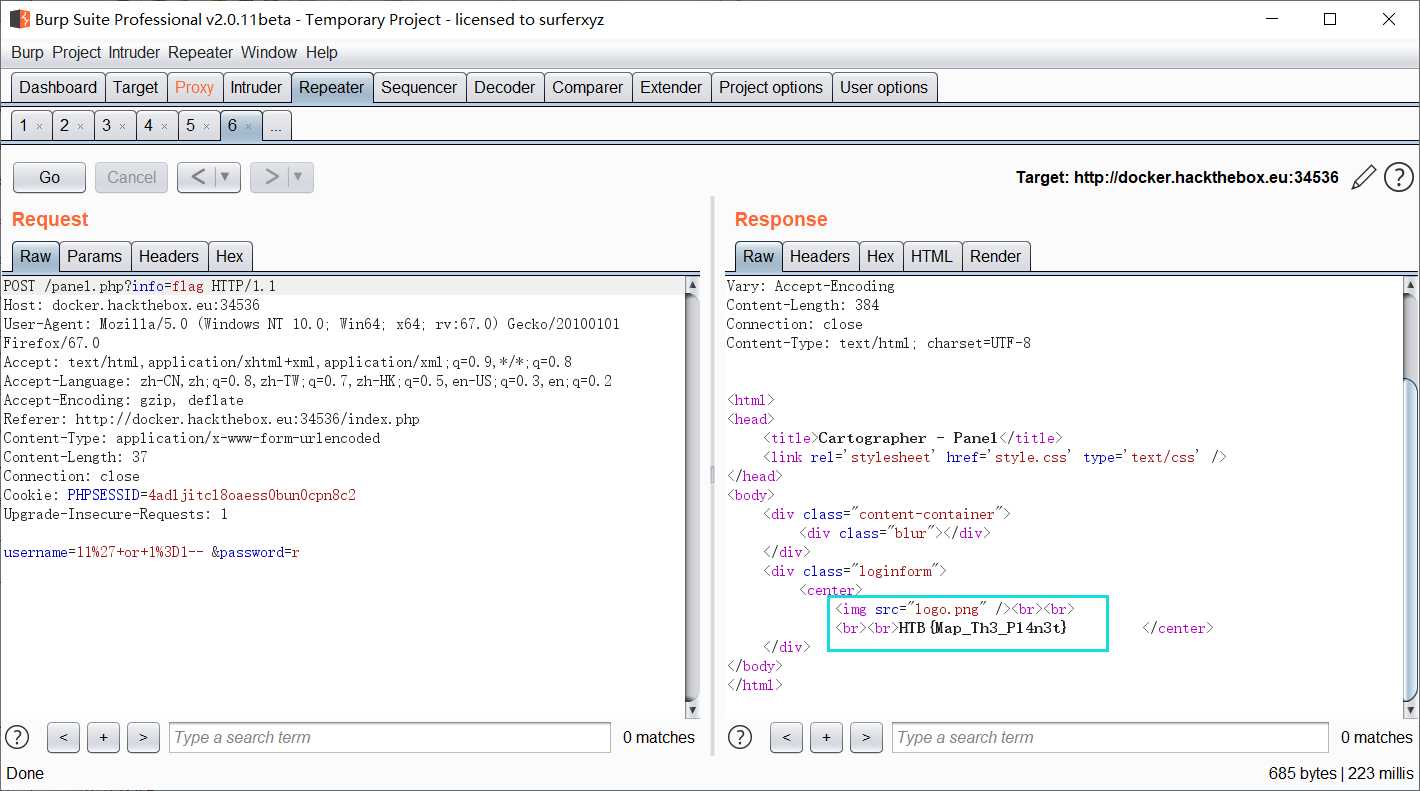
Task: Close Repeater tab 5 with its x
Action: pos(207,127)
